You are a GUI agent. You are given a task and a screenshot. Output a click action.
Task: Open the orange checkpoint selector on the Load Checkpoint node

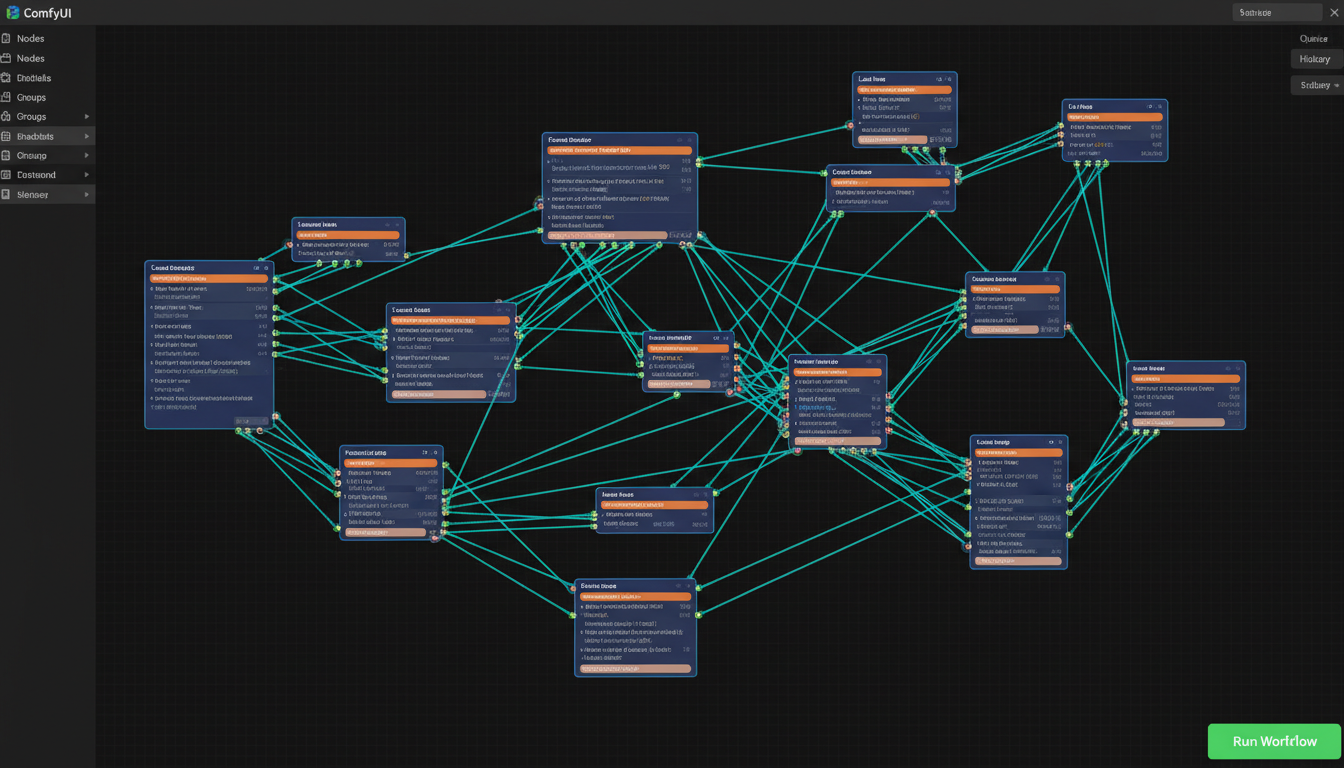(x=208, y=278)
